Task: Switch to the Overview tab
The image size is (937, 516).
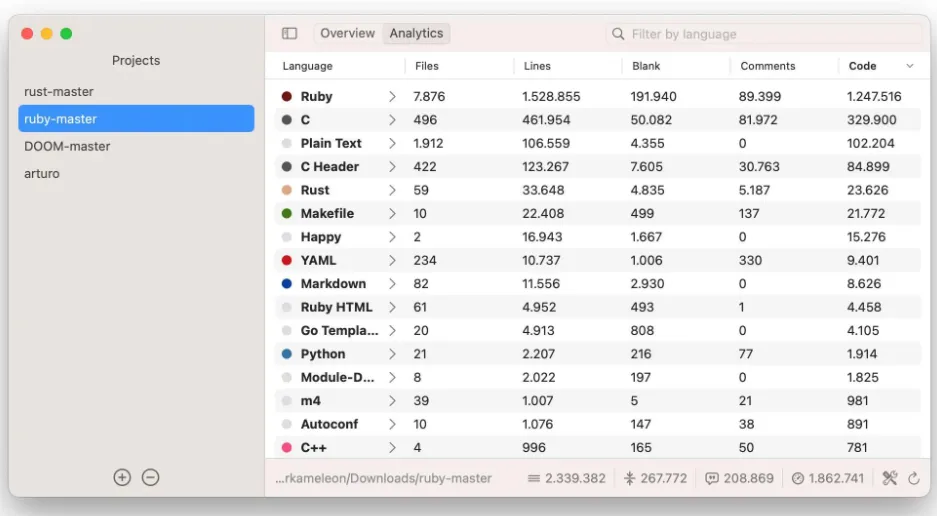Action: pyautogui.click(x=347, y=33)
